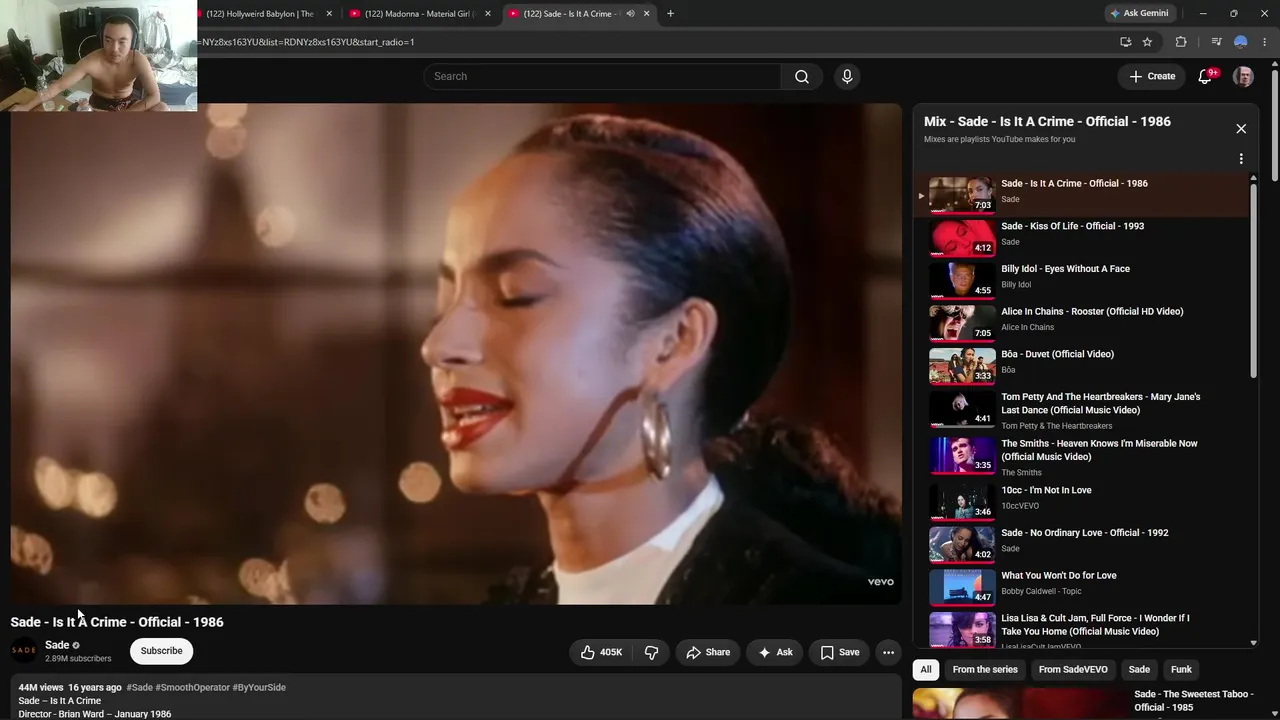This screenshot has width=1280, height=720.
Task: Click the '44M views 16 years ago' description text
Action: tap(70, 688)
